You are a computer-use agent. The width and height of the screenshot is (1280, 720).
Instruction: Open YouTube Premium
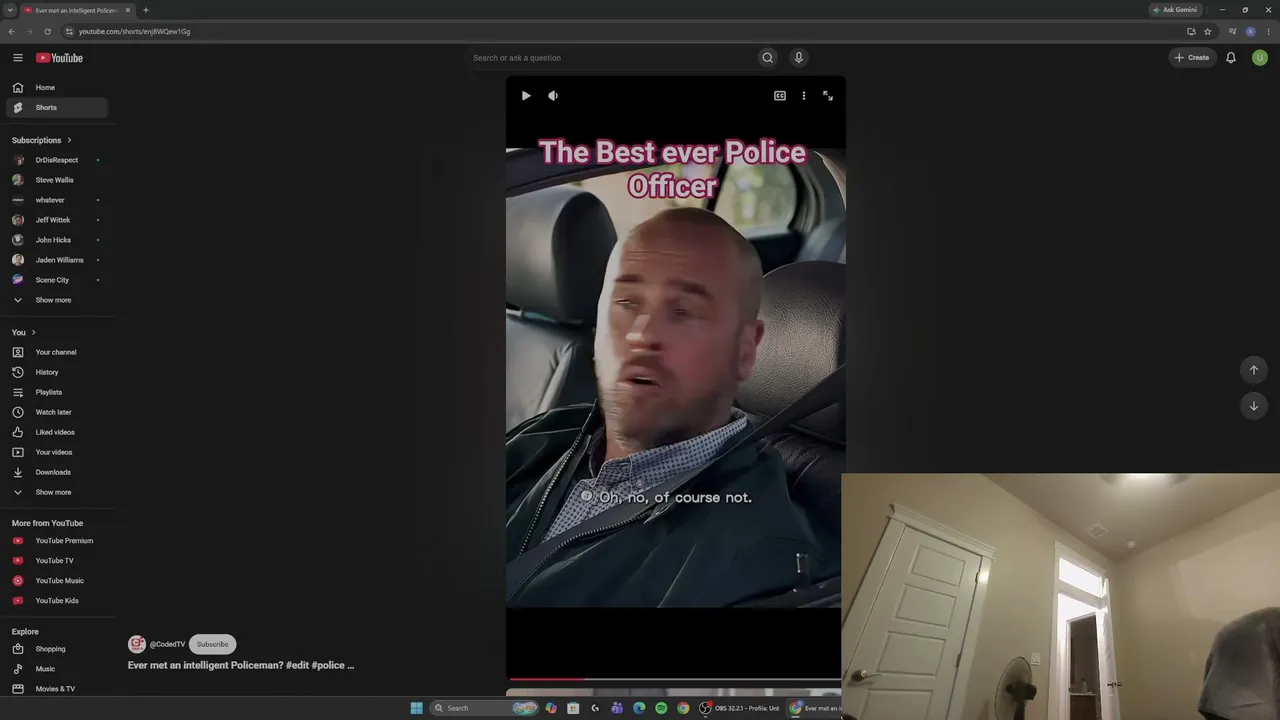tap(57, 541)
